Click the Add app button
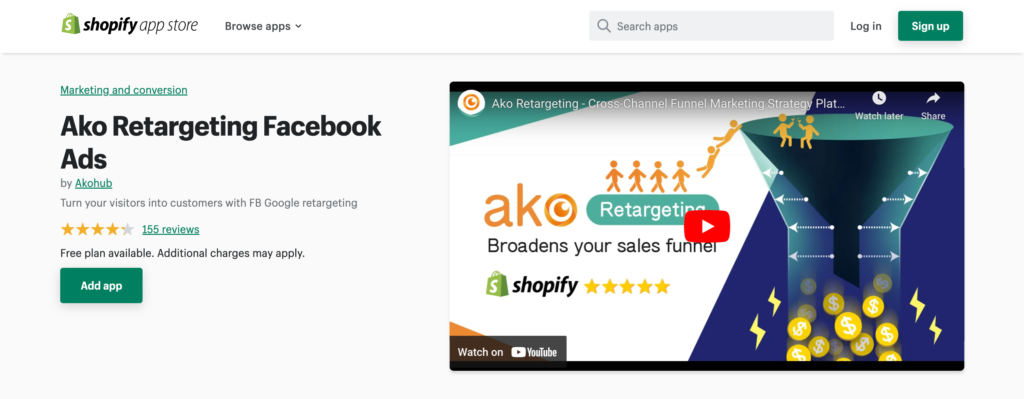 click(x=101, y=285)
